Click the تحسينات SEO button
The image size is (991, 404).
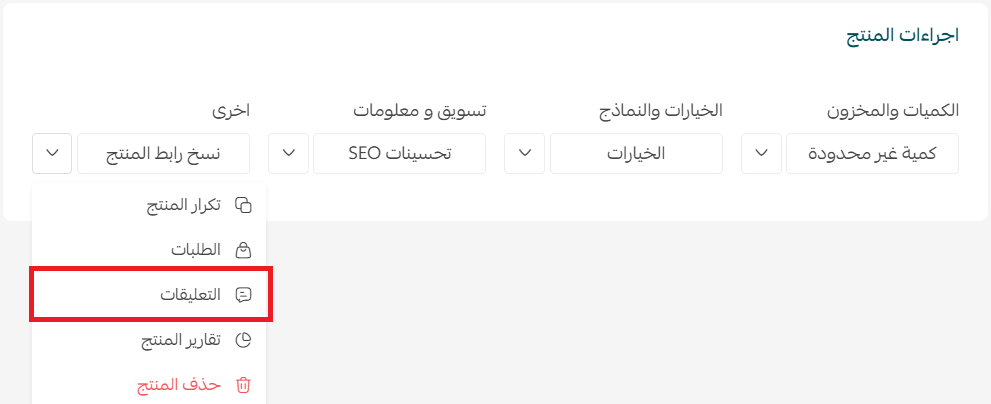[x=399, y=153]
